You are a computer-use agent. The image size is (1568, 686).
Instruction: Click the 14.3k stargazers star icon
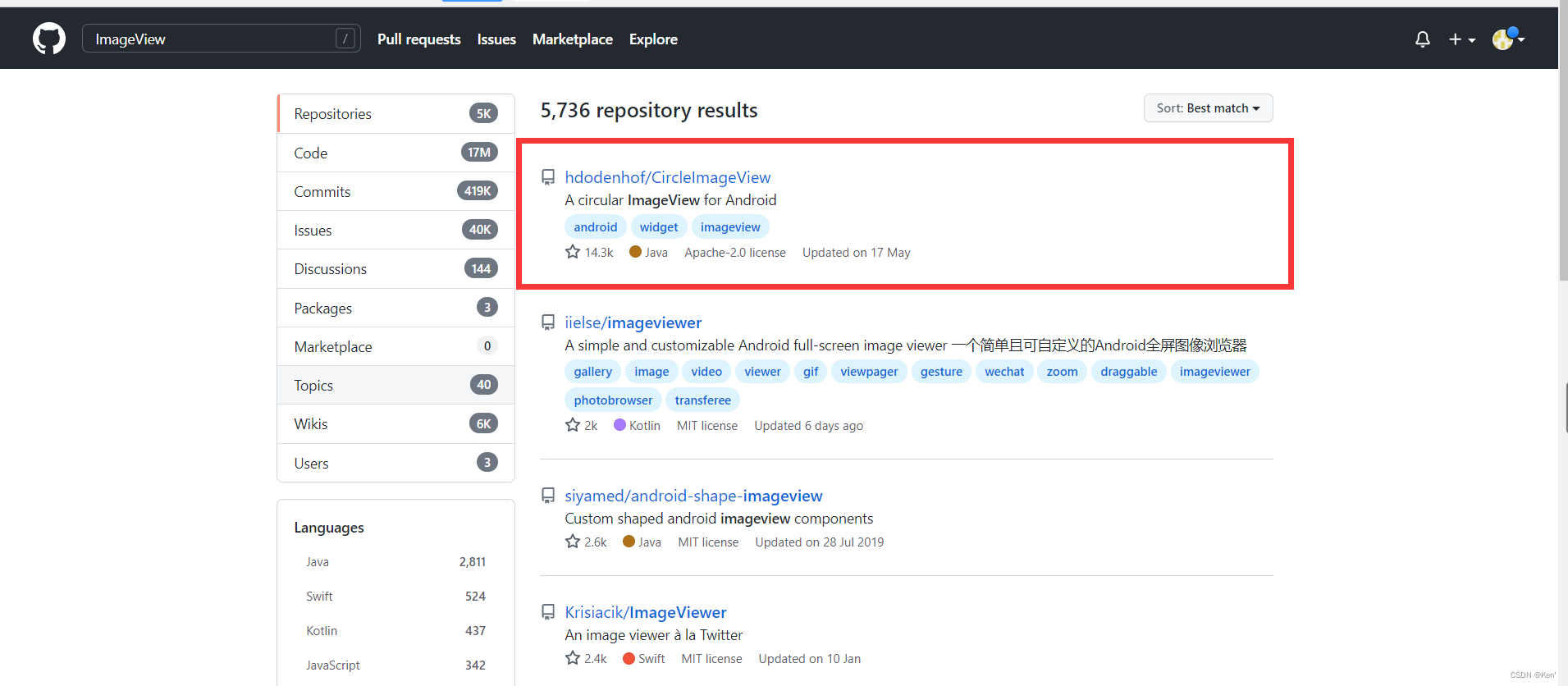(x=573, y=252)
